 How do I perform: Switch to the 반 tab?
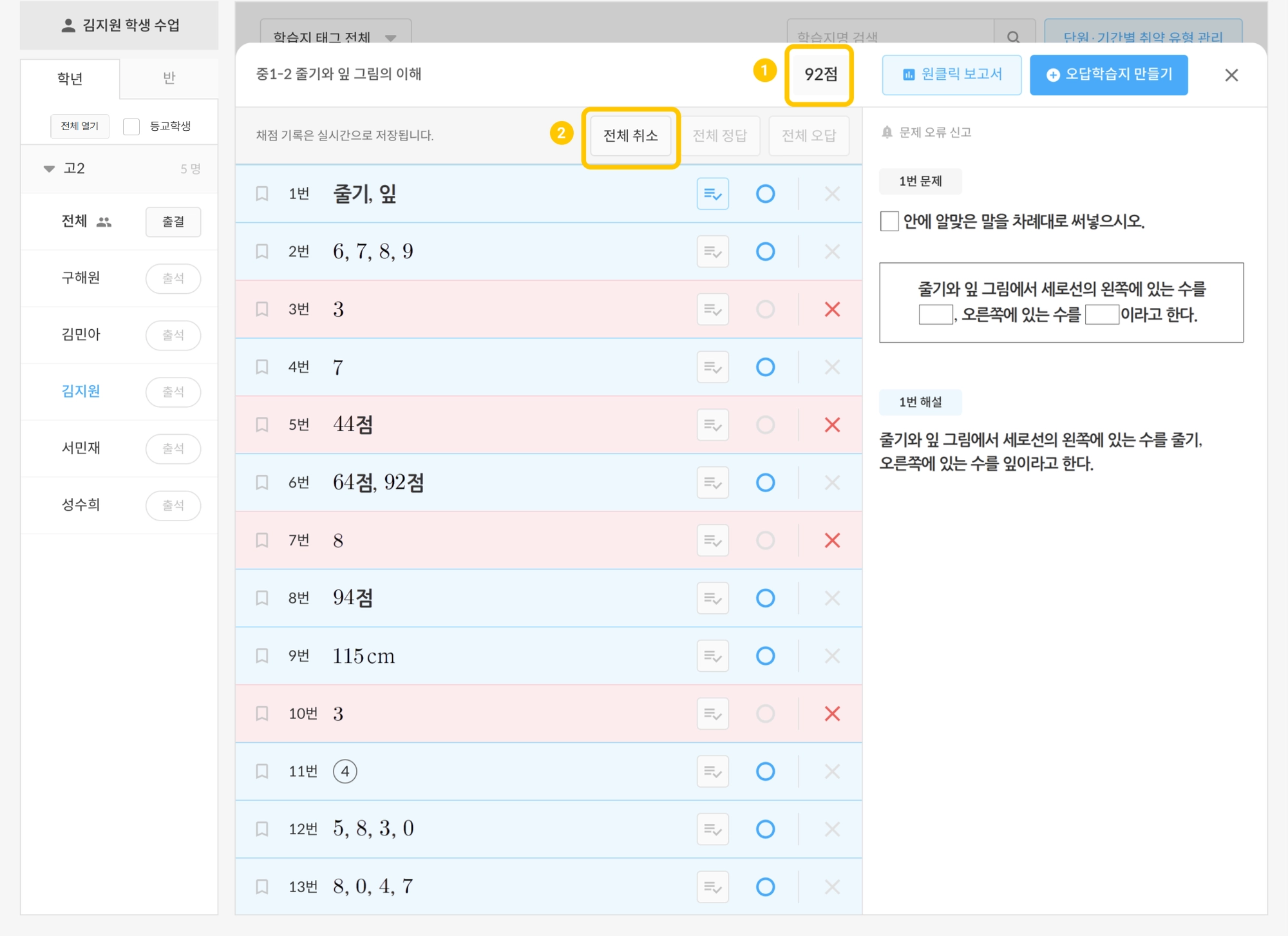(169, 78)
